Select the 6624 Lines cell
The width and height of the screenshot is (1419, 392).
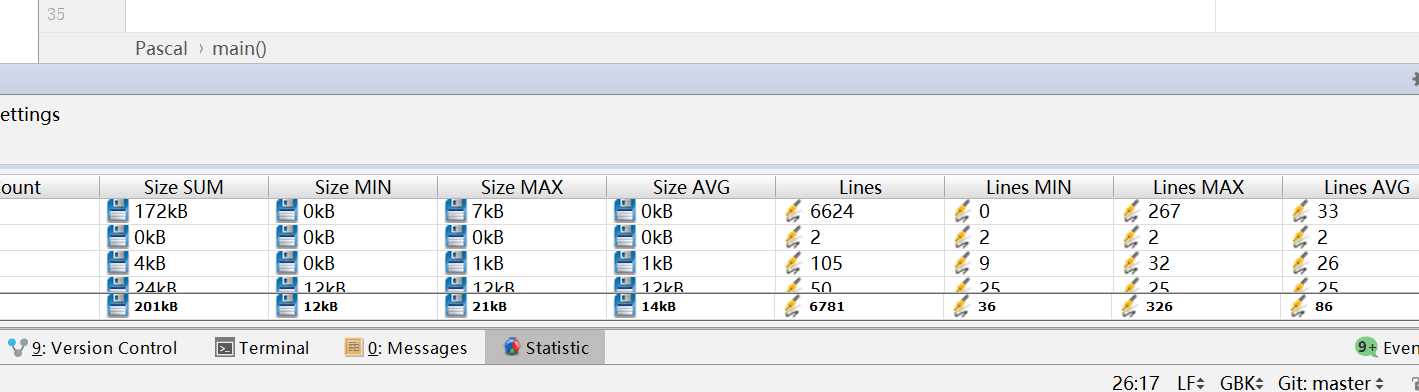pyautogui.click(x=860, y=211)
